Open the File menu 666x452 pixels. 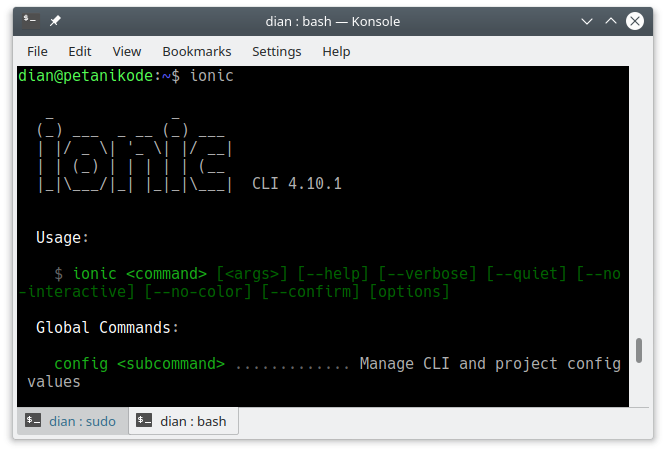(x=37, y=51)
